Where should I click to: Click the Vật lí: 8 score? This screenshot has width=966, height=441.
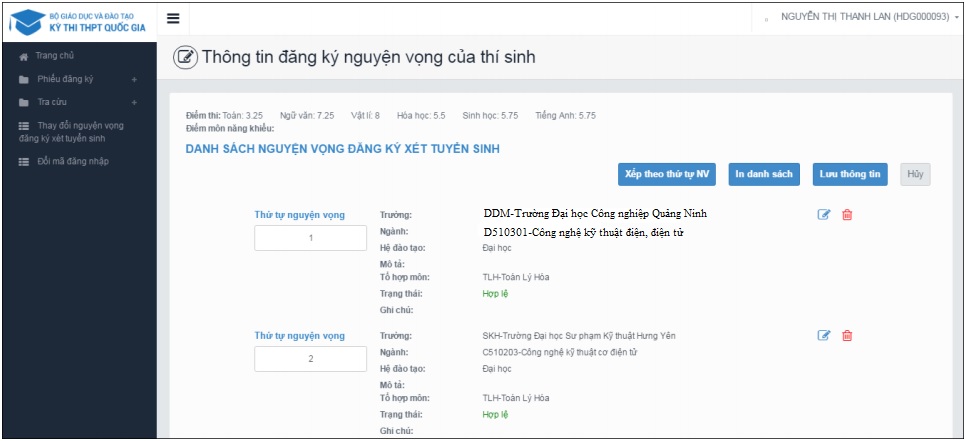365,115
